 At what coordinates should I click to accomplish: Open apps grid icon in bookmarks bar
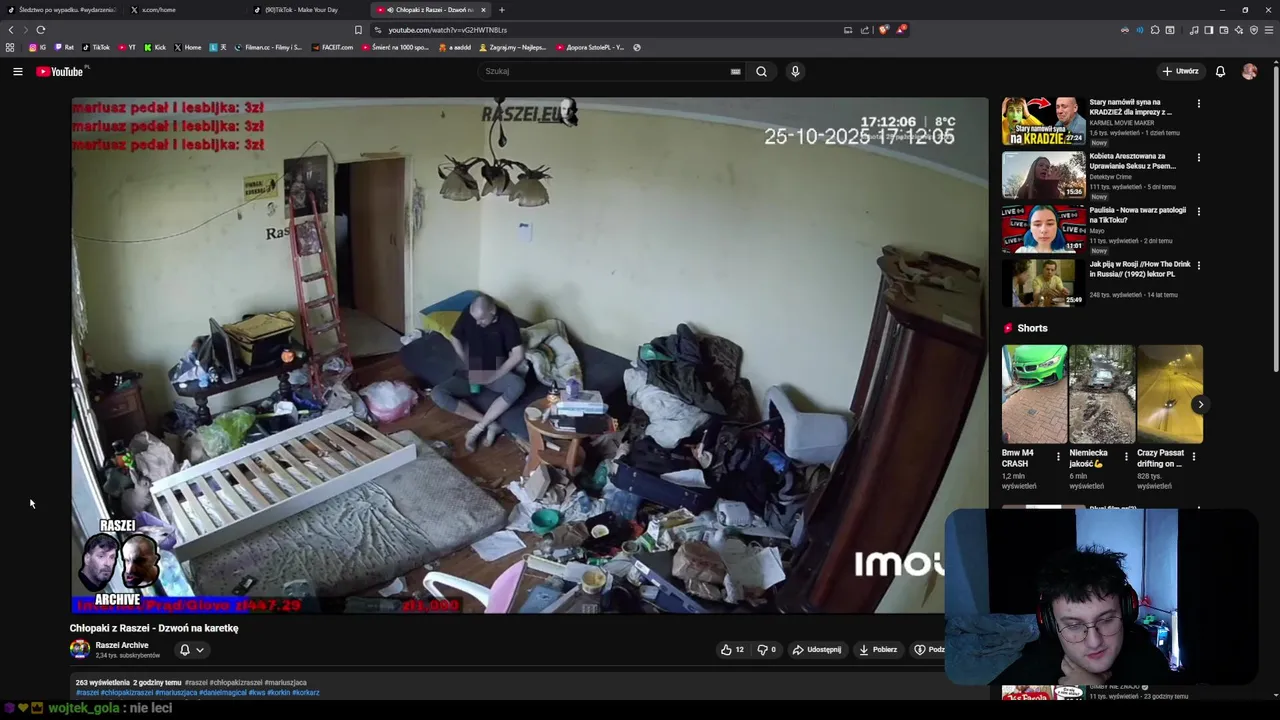click(x=10, y=47)
